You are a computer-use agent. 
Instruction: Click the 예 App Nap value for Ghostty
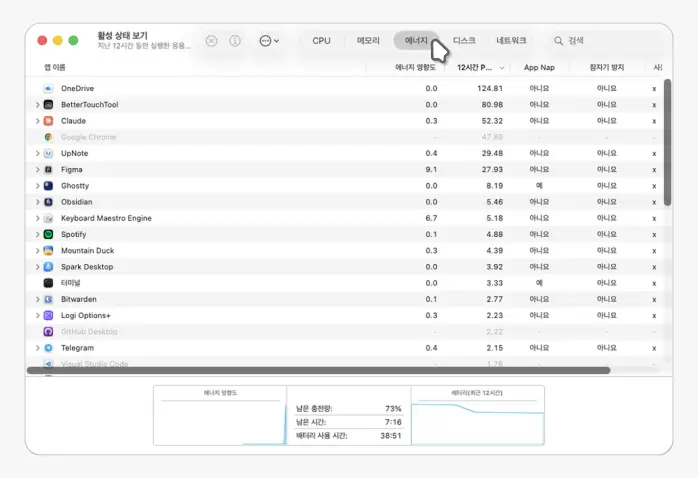click(539, 186)
